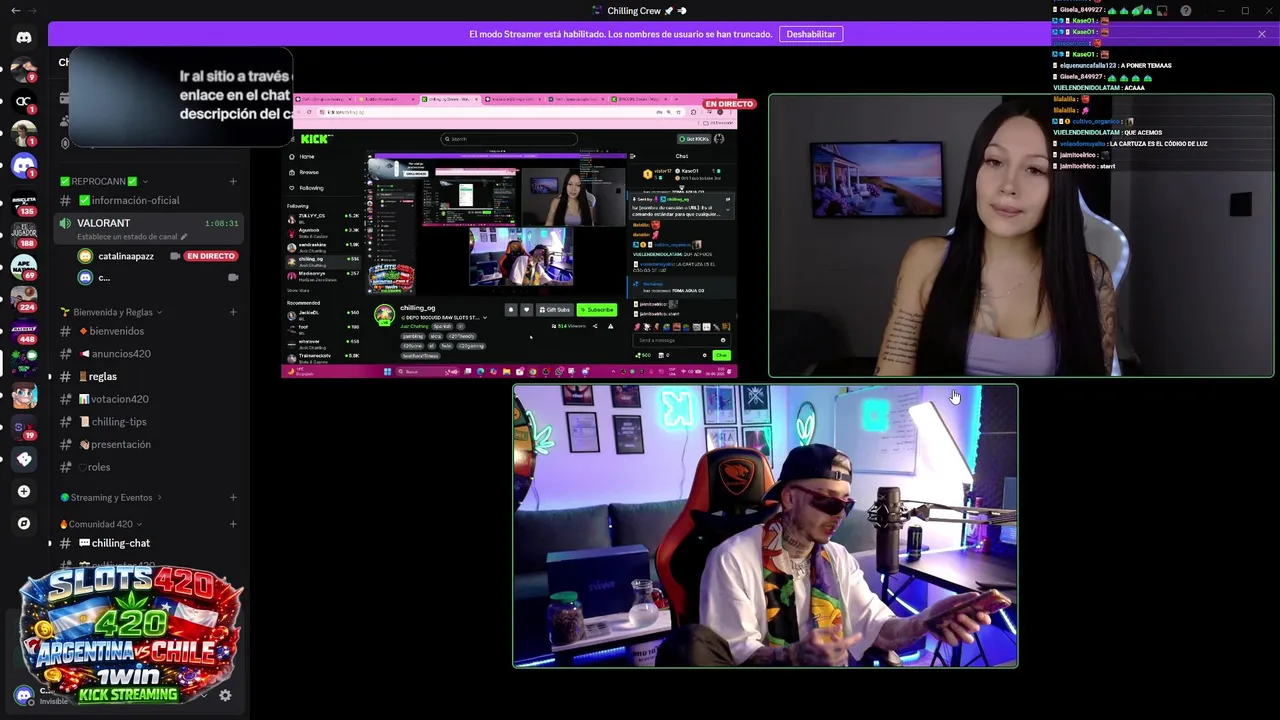Click chat message 'A PONER TEMAAS'

click(1146, 66)
